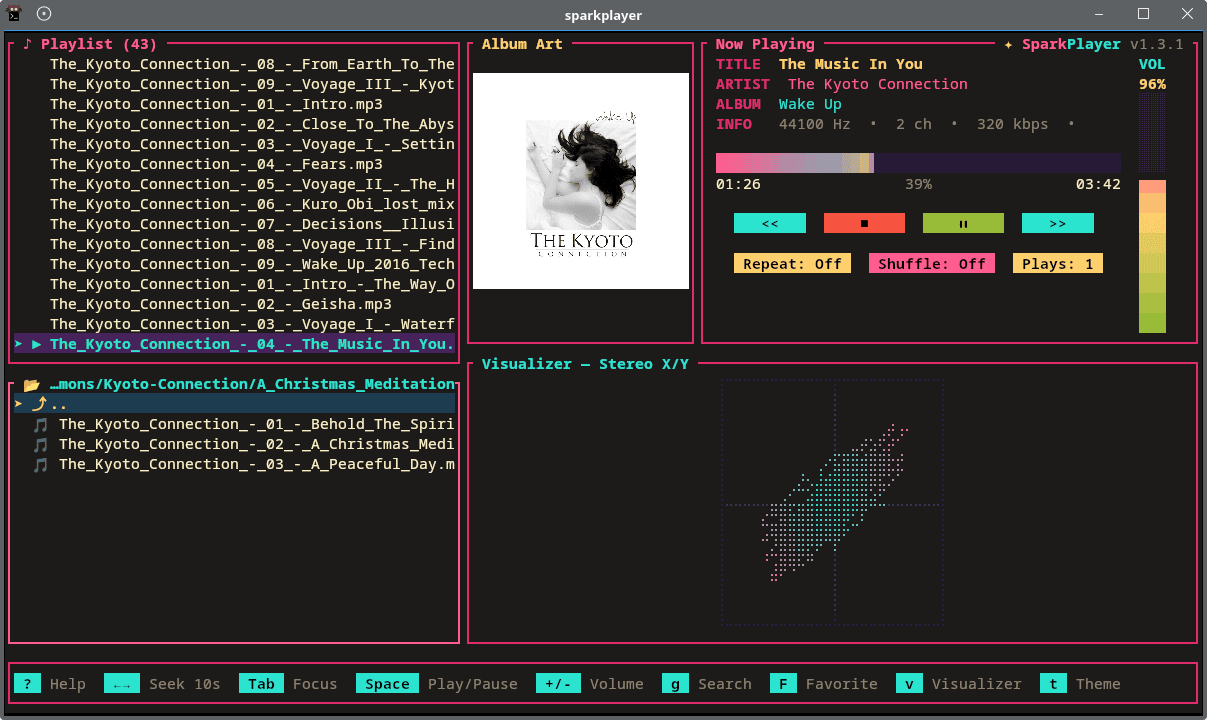1207x720 pixels.
Task: Go up to parent folder '..'
Action: point(234,404)
